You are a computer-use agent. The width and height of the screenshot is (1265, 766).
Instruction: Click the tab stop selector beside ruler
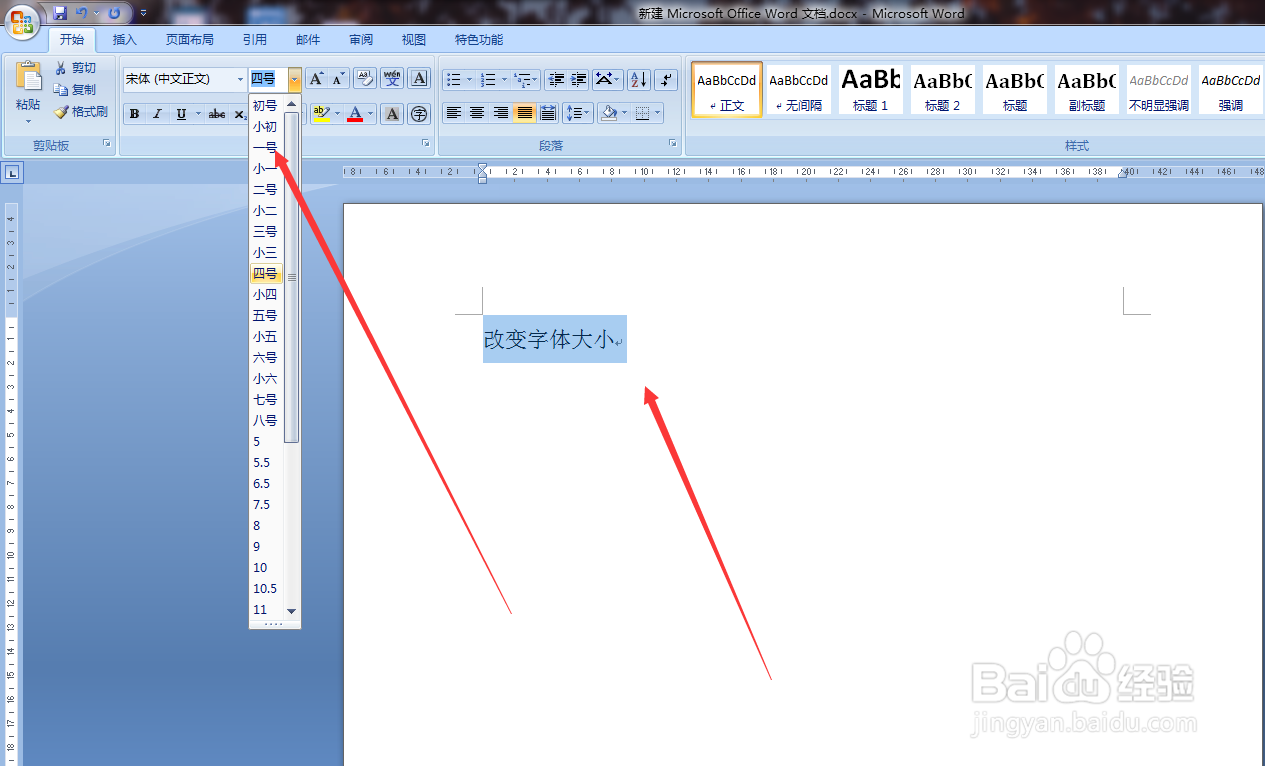coord(12,173)
